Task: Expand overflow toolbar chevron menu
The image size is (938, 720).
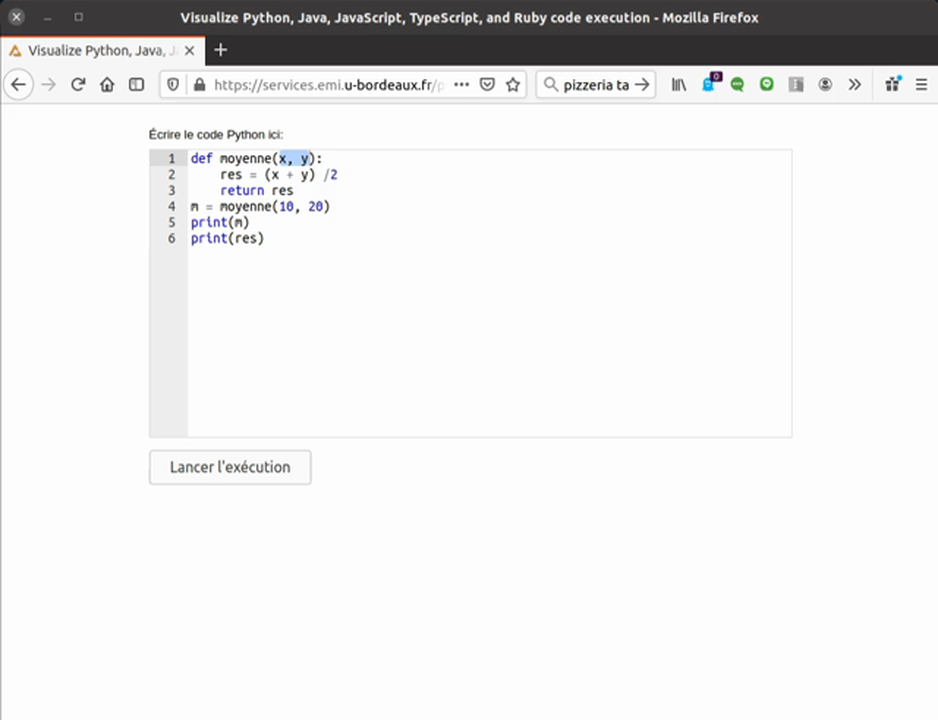Action: (854, 85)
